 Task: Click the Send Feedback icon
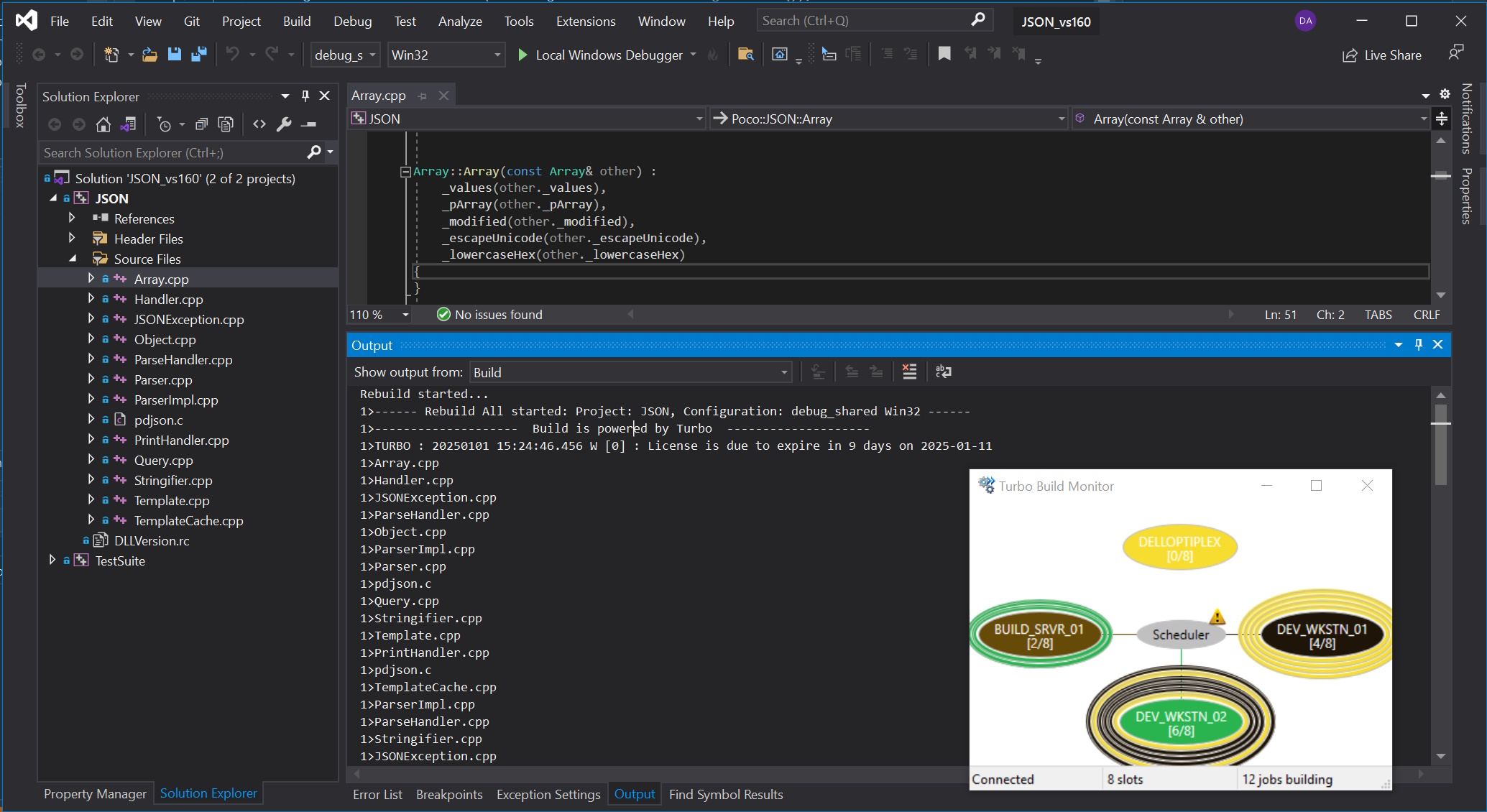[1455, 54]
